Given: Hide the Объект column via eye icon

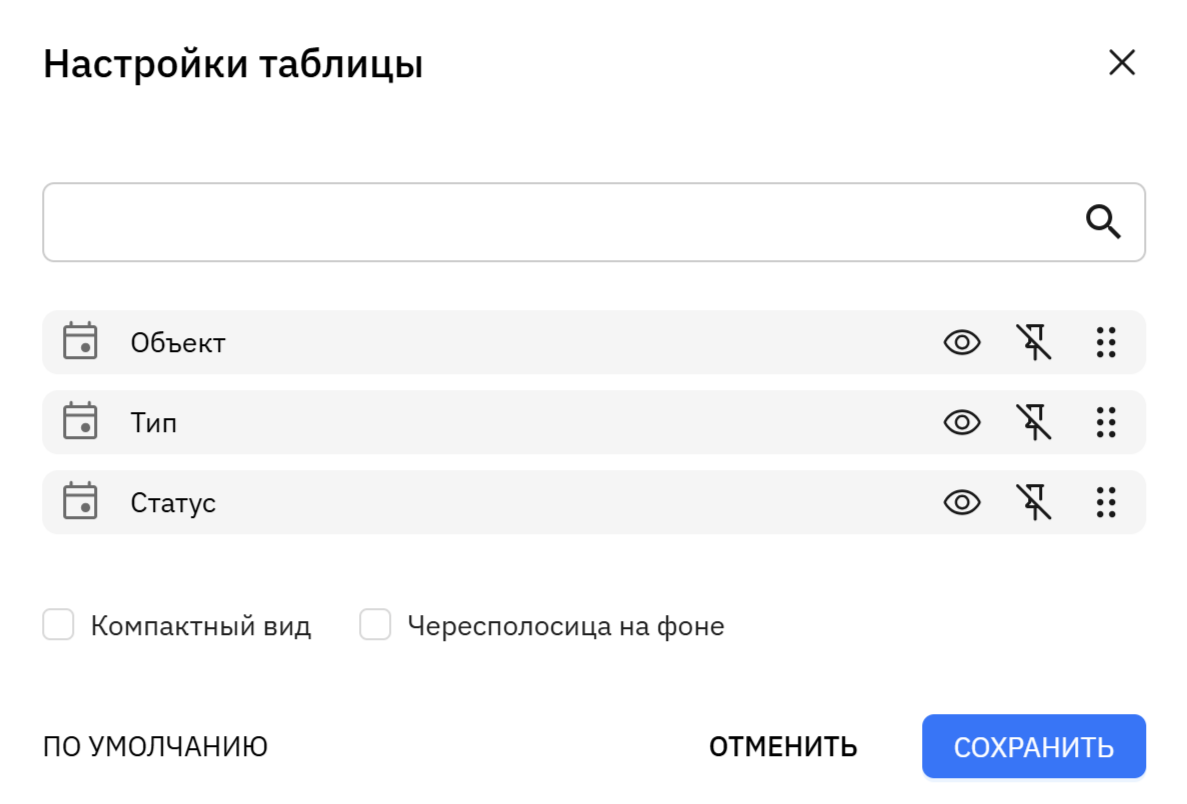Looking at the screenshot, I should pos(962,342).
